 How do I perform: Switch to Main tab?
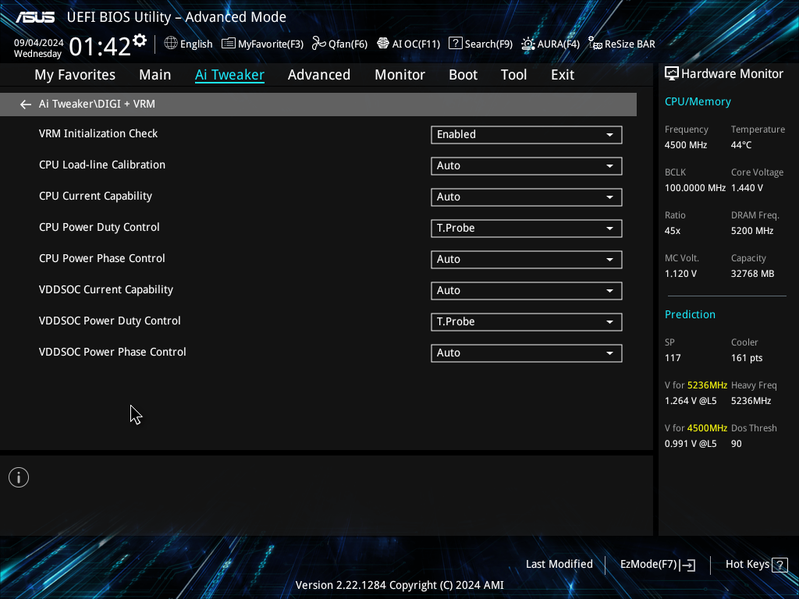coord(155,75)
